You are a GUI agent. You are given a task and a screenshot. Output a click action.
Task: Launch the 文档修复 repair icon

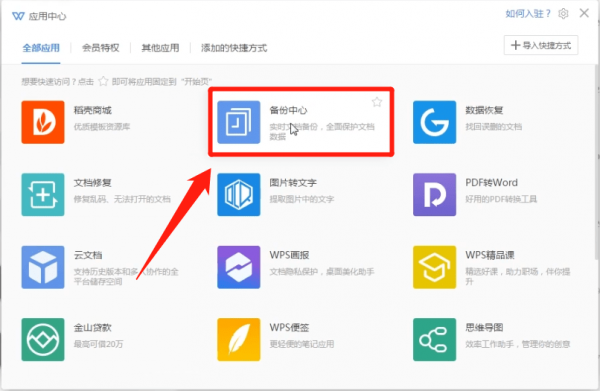click(43, 195)
